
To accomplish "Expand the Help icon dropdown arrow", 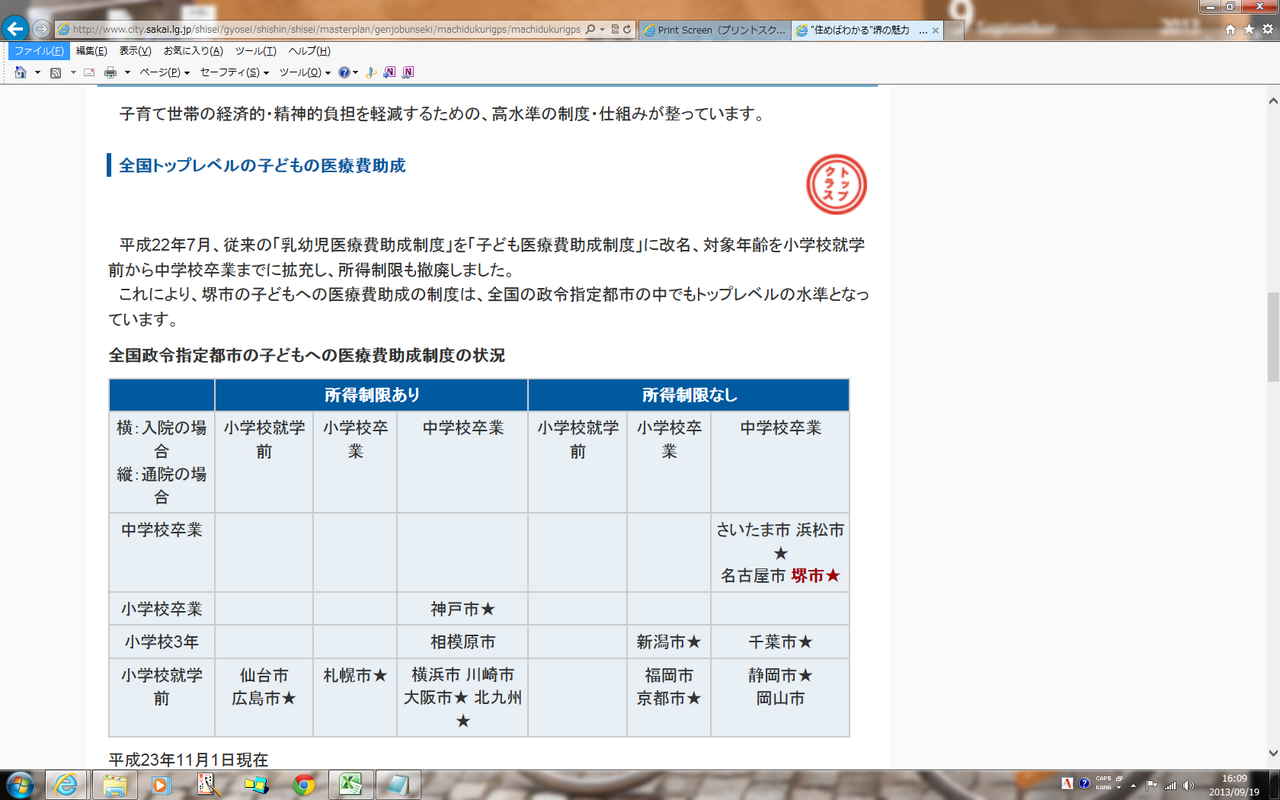I will click(356, 72).
